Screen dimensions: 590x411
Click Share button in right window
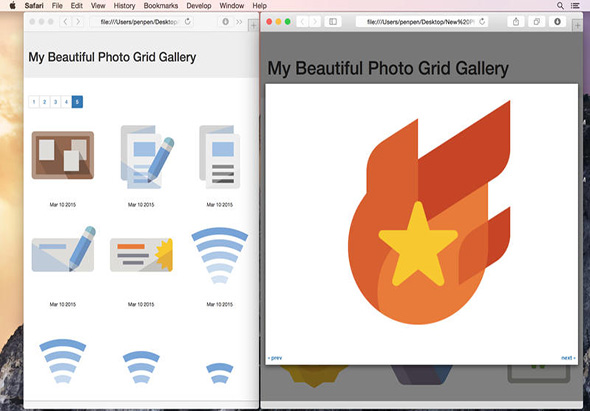(516, 22)
